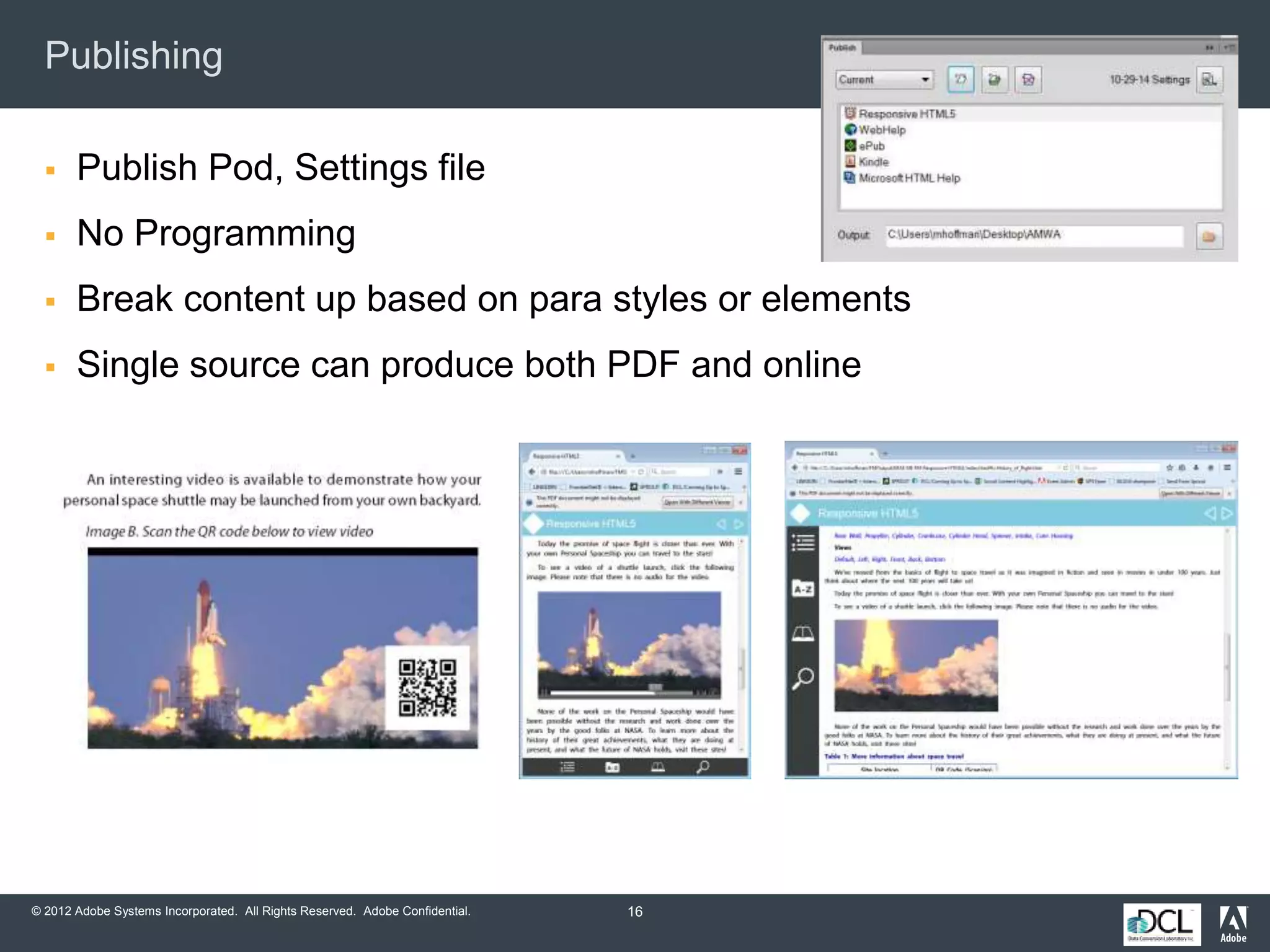Screen dimensions: 1270x952
Task: Open the A-Z index icon in large browser sidebar
Action: coord(803,589)
